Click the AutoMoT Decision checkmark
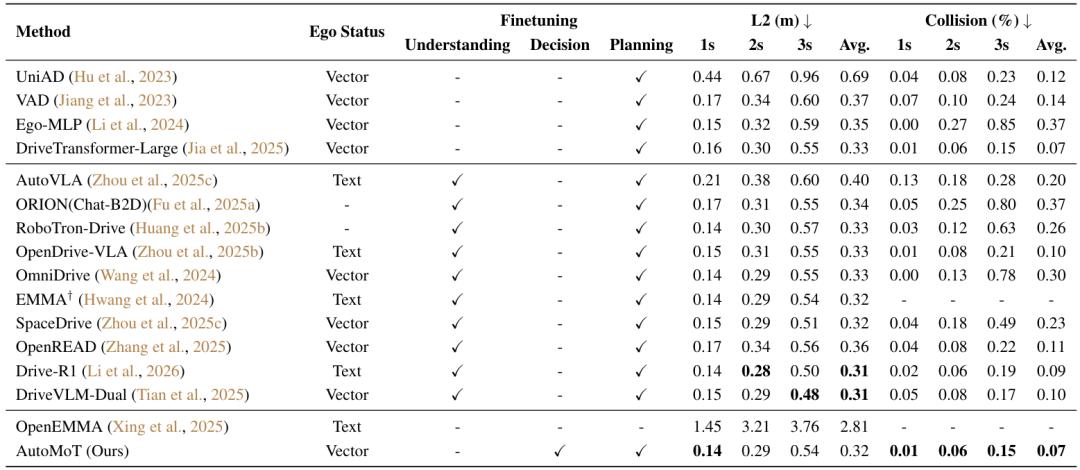 click(x=560, y=451)
